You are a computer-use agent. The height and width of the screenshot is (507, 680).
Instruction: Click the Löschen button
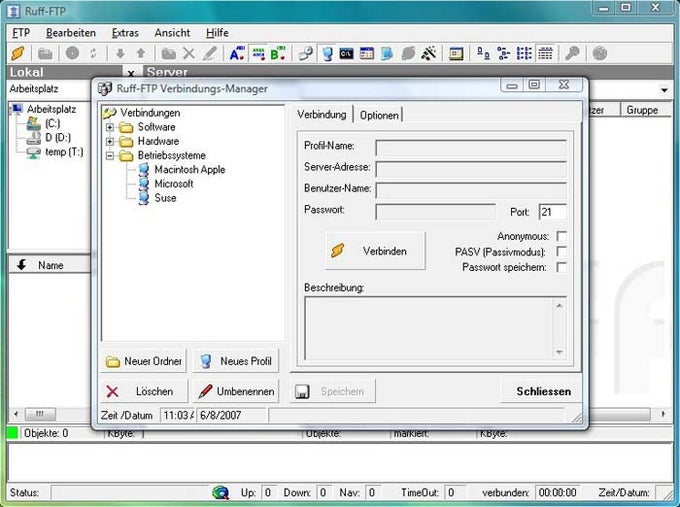[144, 391]
